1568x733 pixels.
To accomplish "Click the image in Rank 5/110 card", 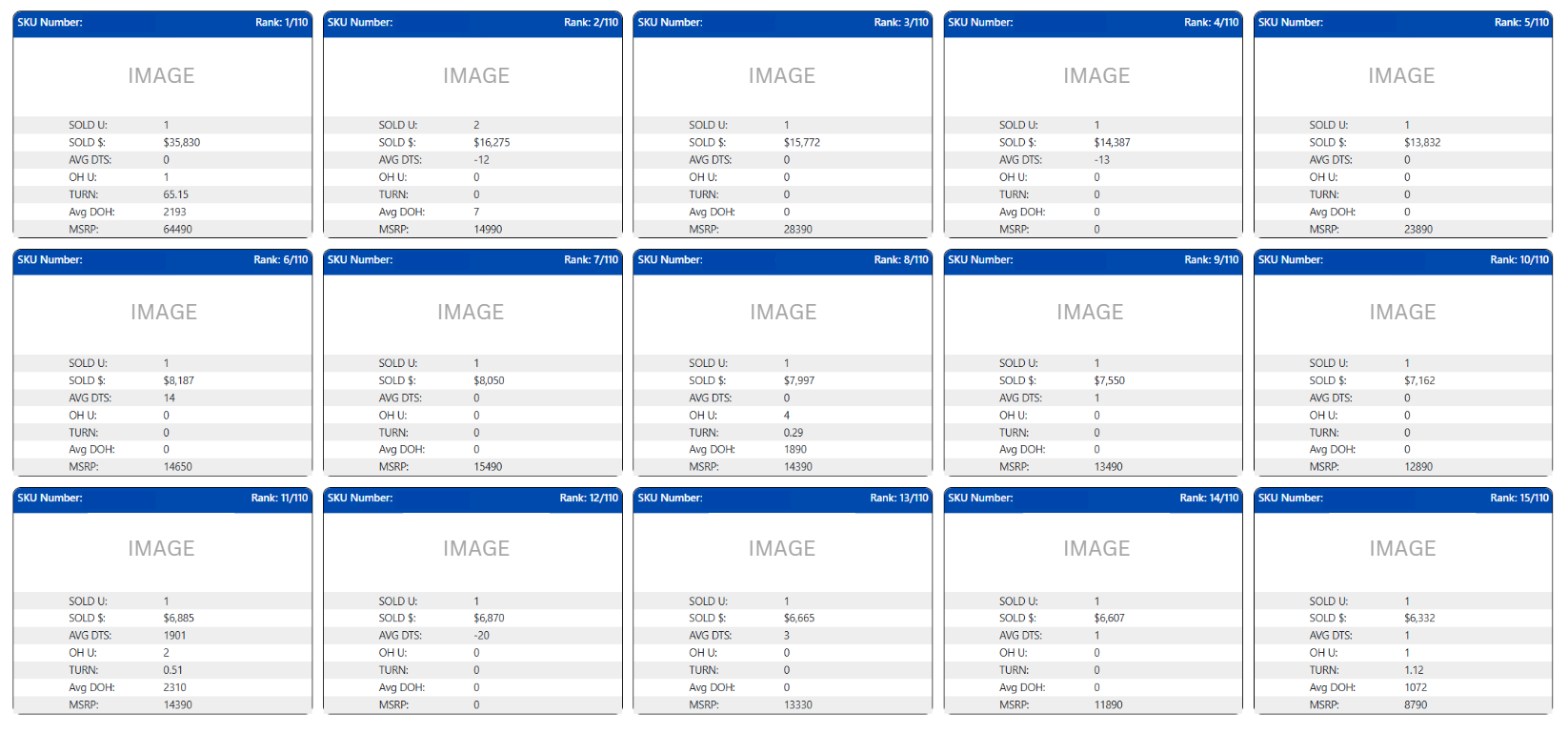I will click(x=1400, y=76).
